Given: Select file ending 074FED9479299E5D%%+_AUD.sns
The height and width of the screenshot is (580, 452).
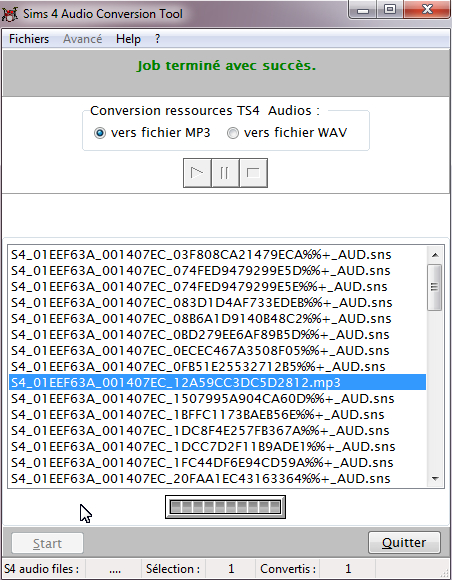Looking at the screenshot, I should [217, 270].
